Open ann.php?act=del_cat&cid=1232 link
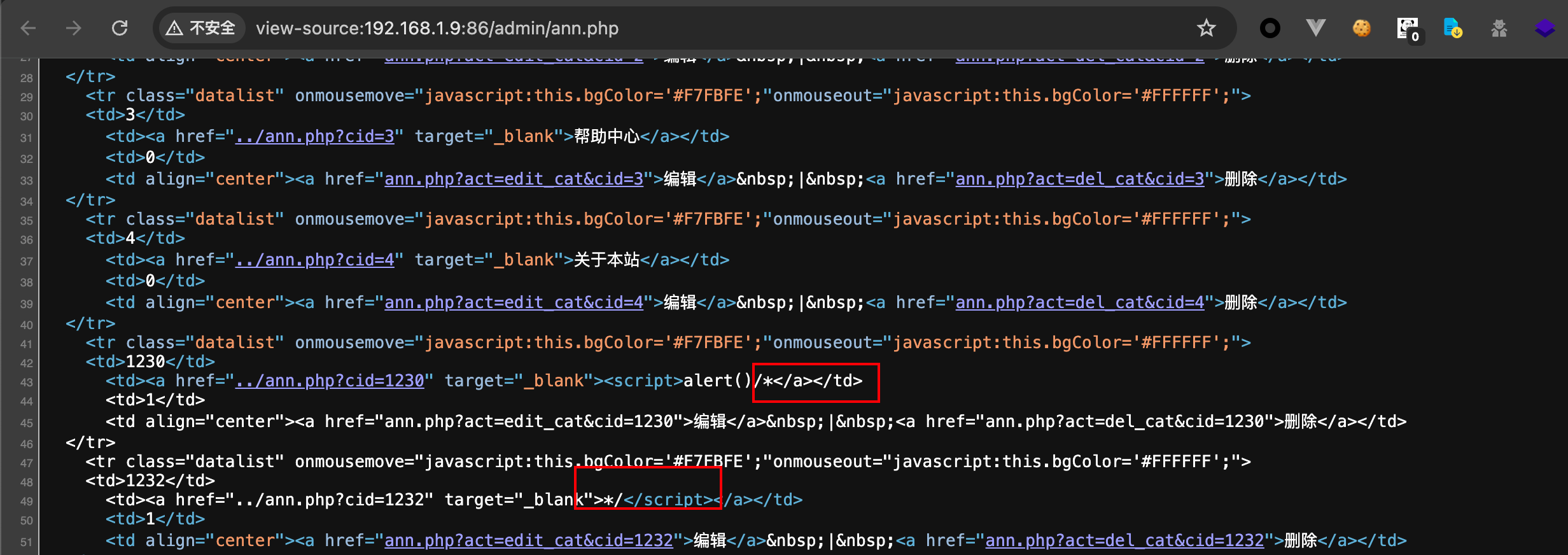This screenshot has width=1568, height=555. click(1125, 540)
